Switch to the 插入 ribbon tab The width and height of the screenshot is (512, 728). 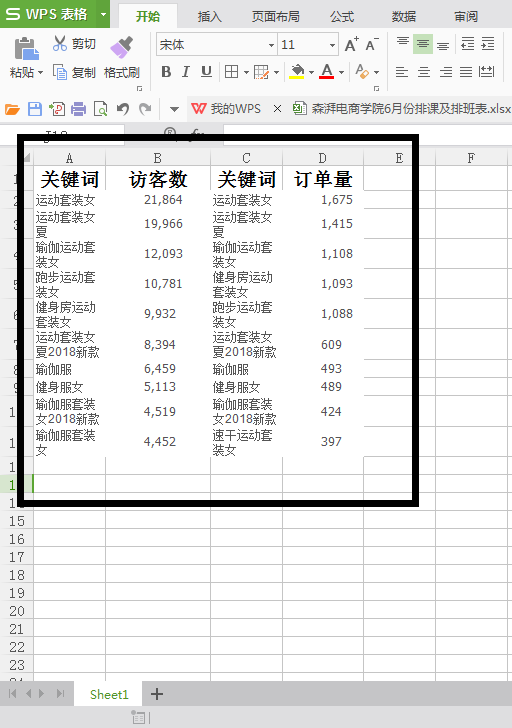[209, 17]
